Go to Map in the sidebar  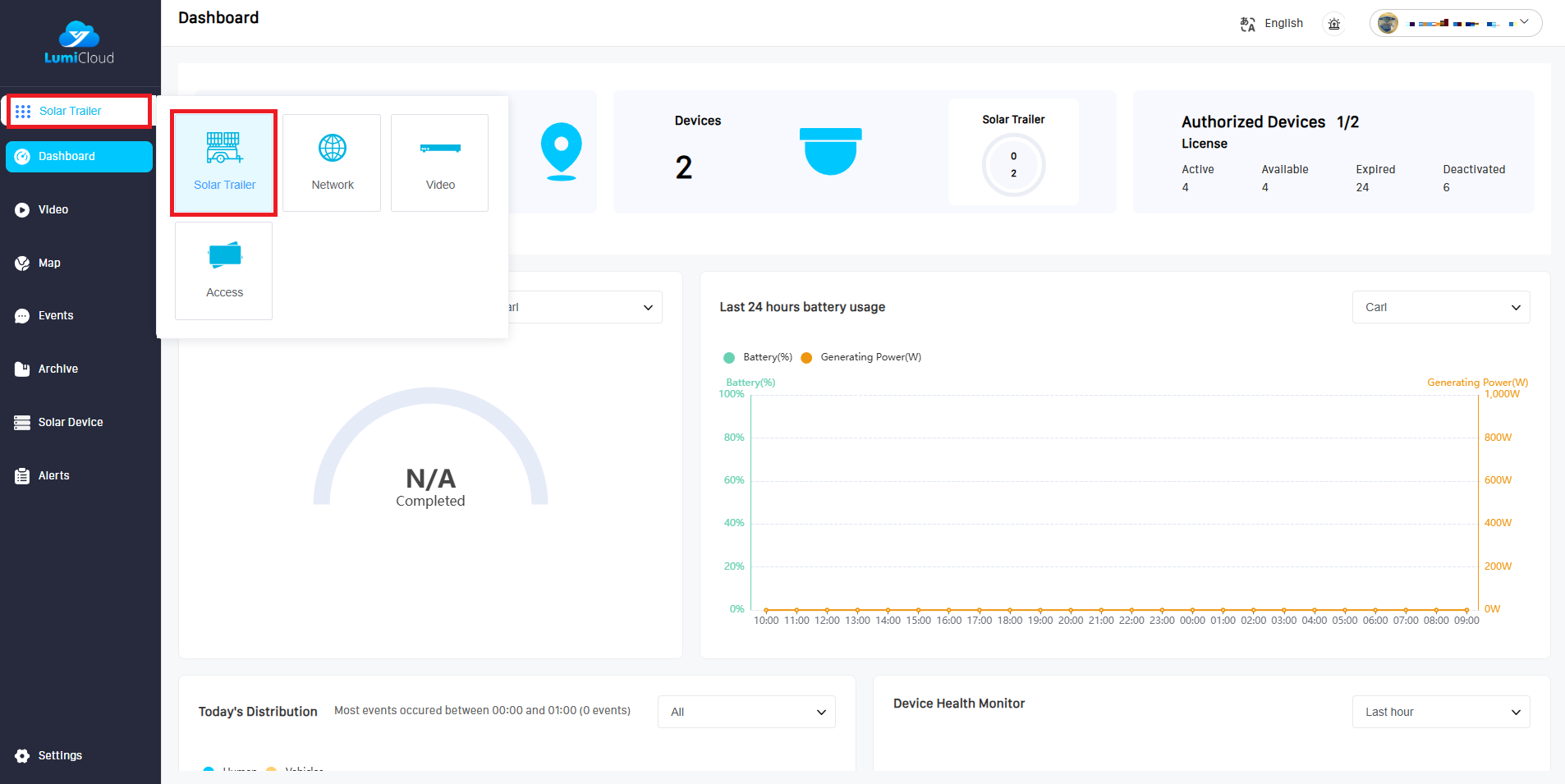click(x=49, y=263)
